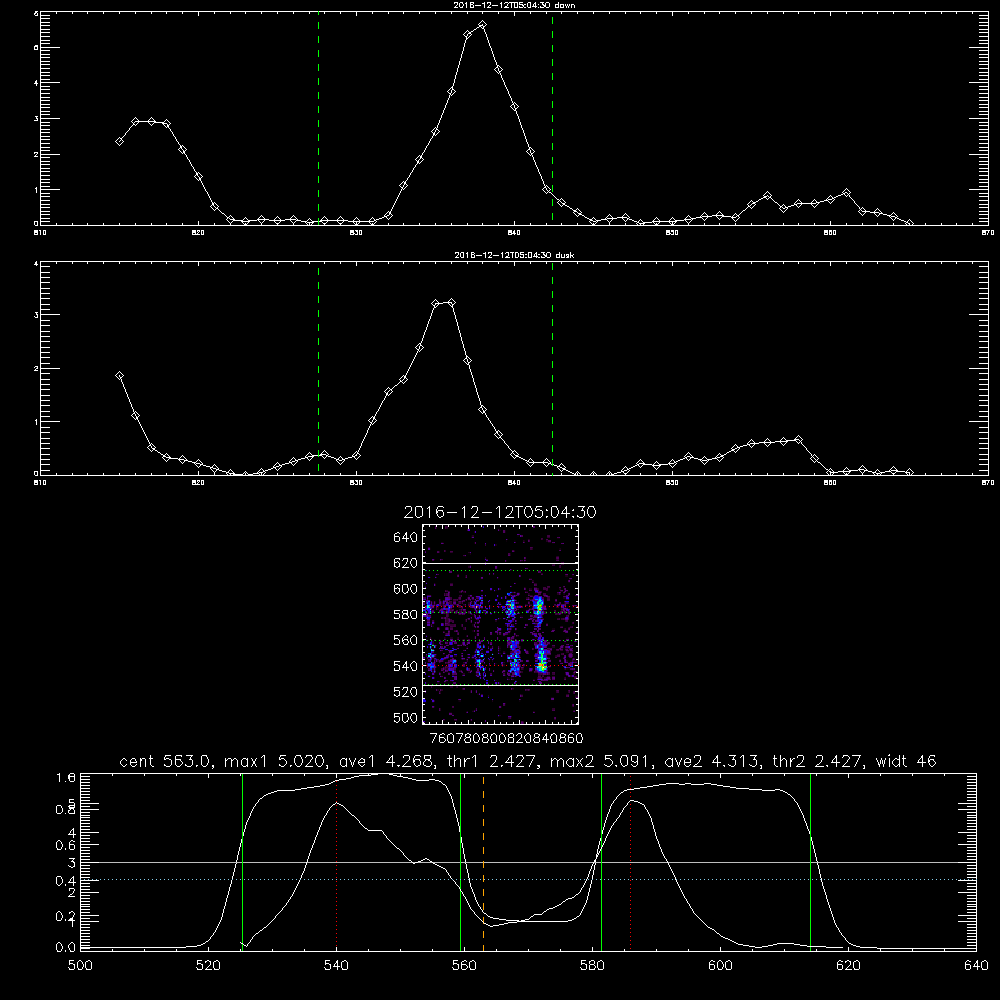Click the "0.6" y-axis label of the bottom plot
This screenshot has height=1000, width=1000.
coord(66,845)
